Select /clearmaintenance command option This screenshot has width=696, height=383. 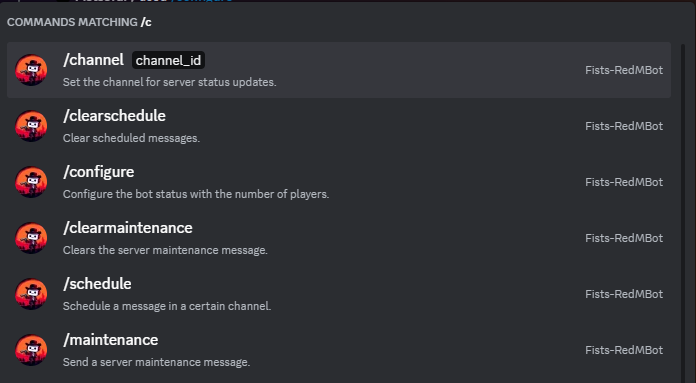(339, 238)
